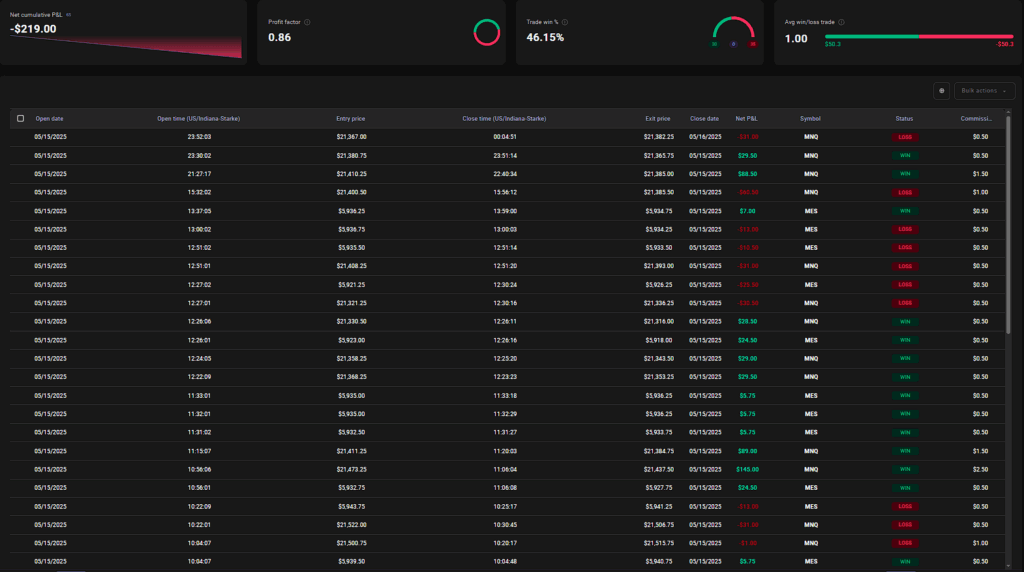Screen dimensions: 1024x572
Task: Open table column settings gear icon
Action: tap(941, 91)
